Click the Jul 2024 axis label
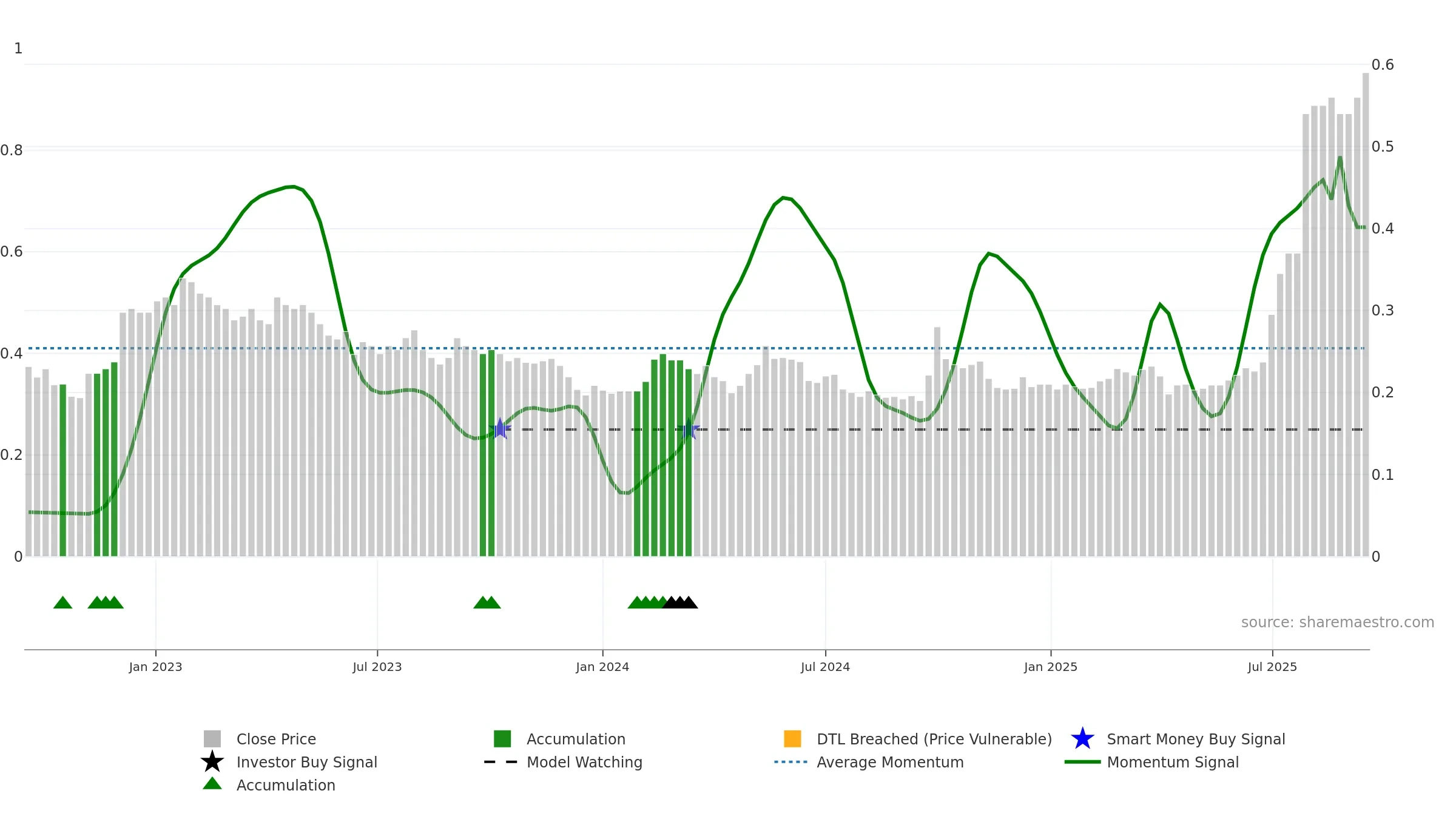Image resolution: width=1456 pixels, height=819 pixels. coord(825,667)
